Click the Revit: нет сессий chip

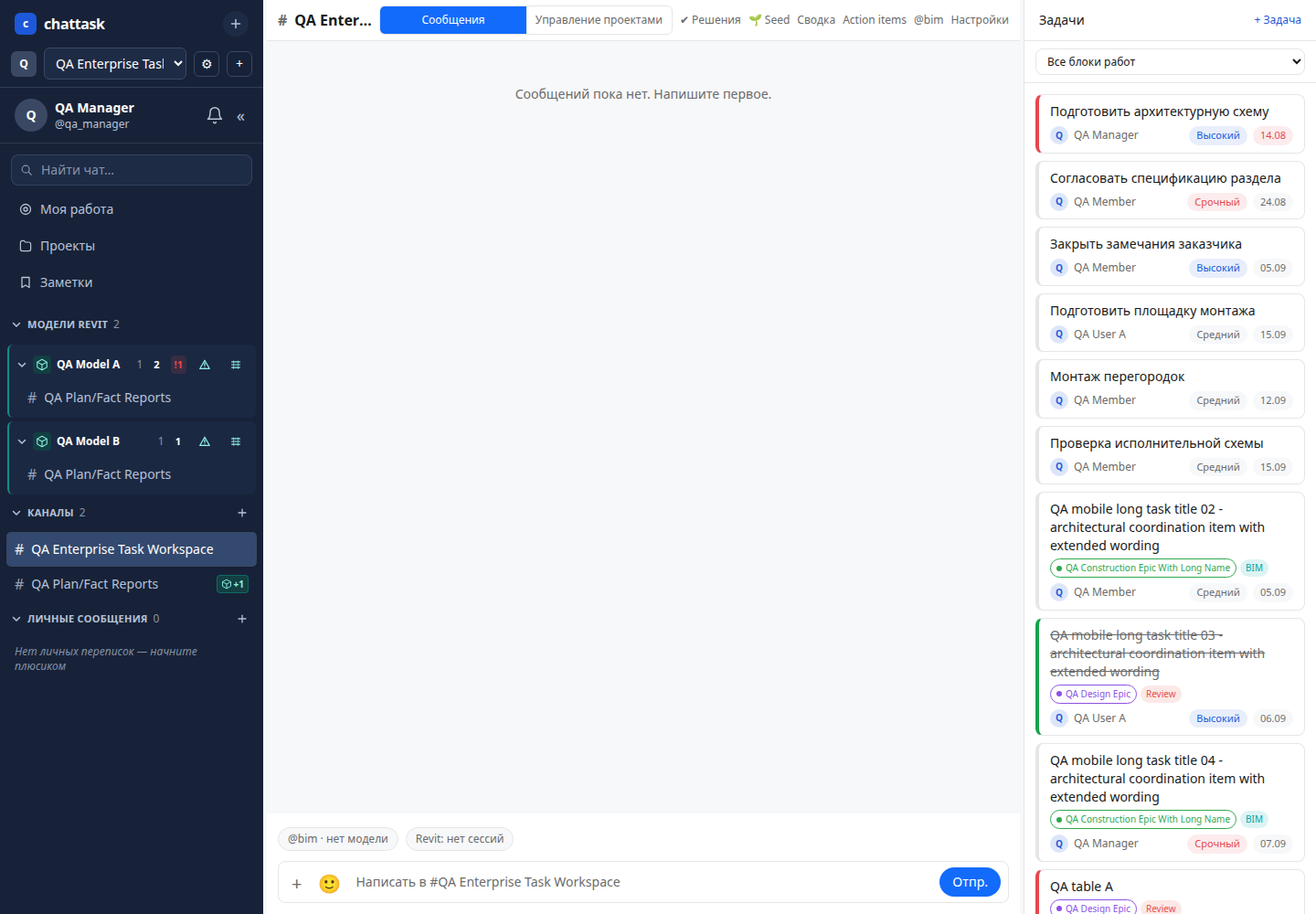click(x=460, y=839)
